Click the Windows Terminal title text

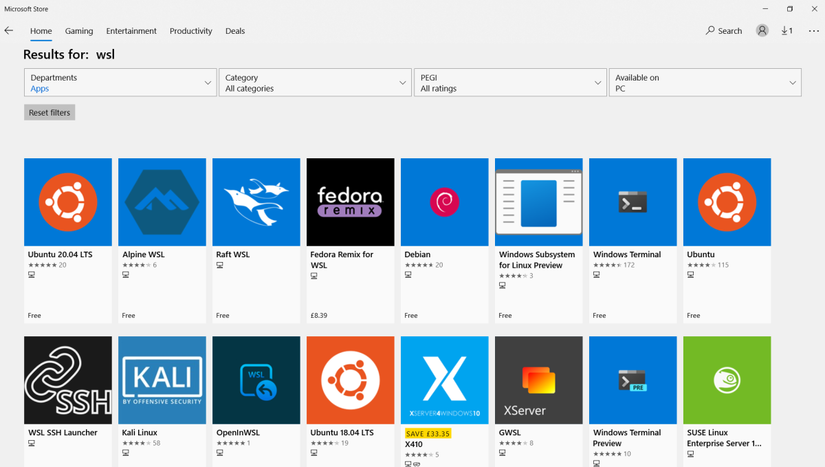tap(627, 255)
